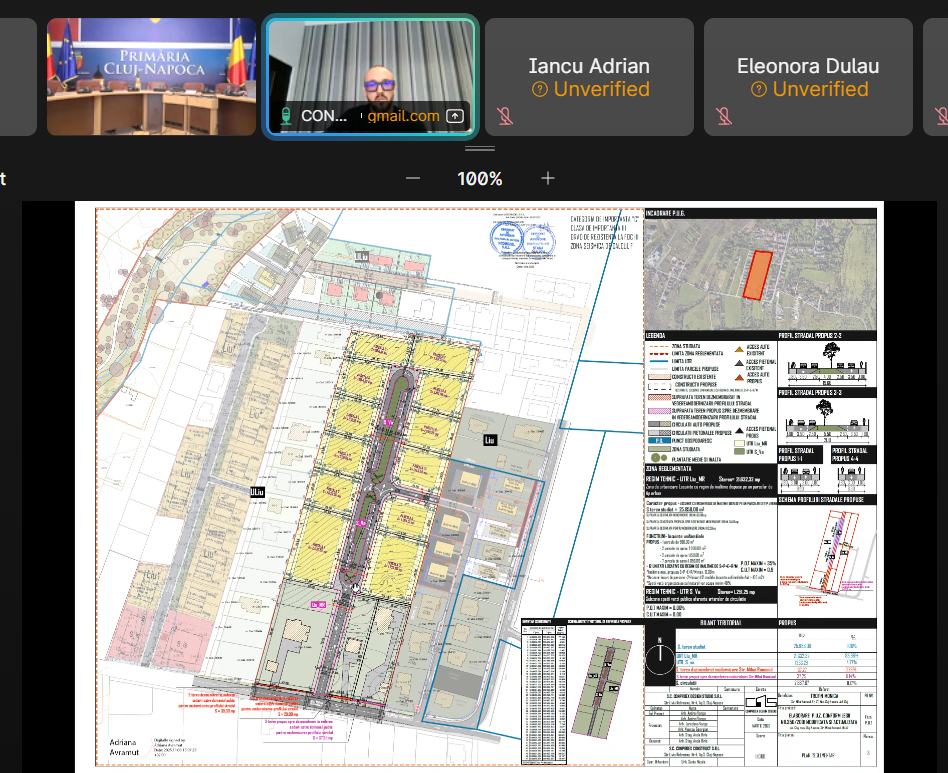Click the blue round stamp on the plan

tap(507, 238)
